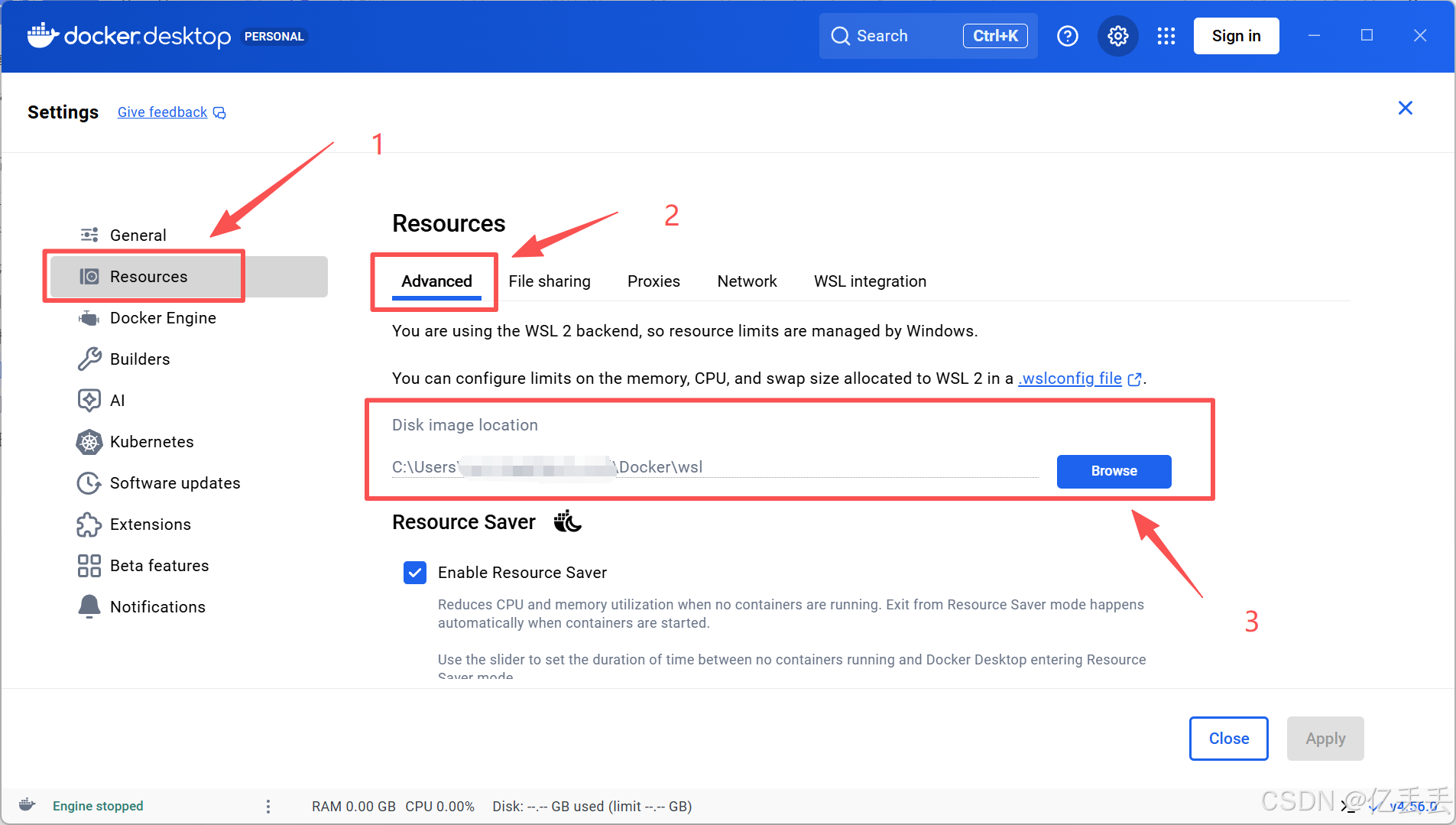1456x825 pixels.
Task: Click the AI sparkle icon
Action: 89,400
